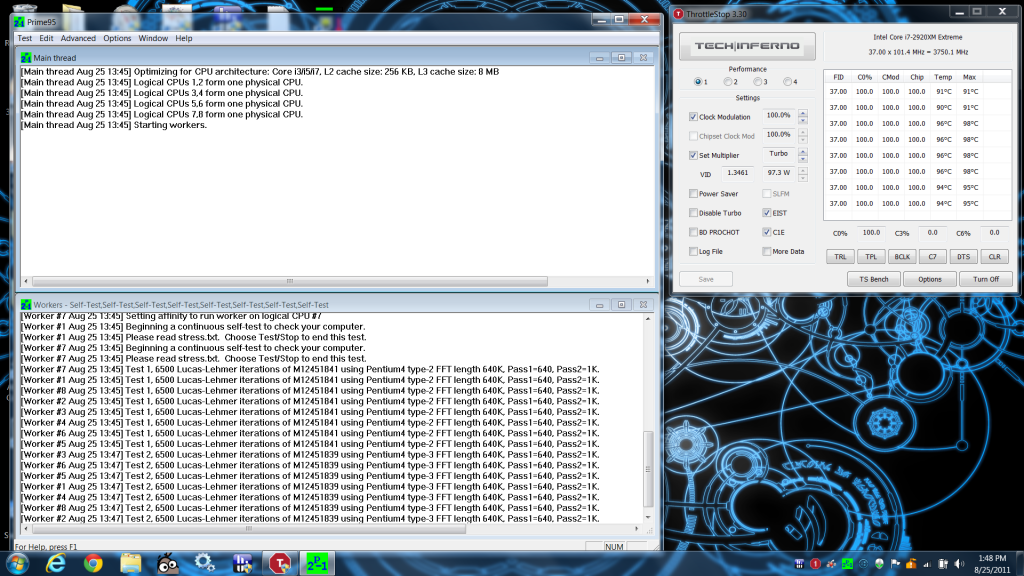Click the TechInferno logo banner
The height and width of the screenshot is (576, 1024).
click(x=747, y=46)
